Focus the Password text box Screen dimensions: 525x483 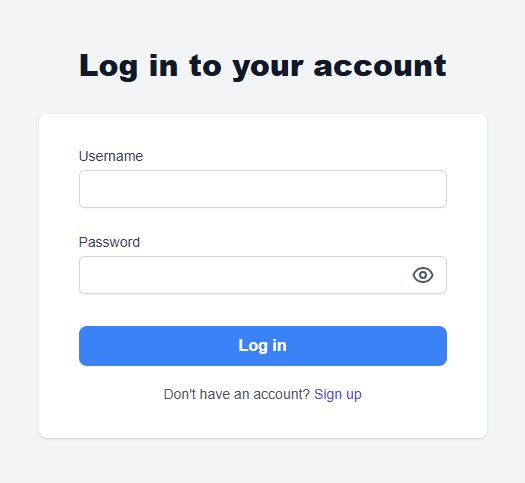click(x=263, y=275)
